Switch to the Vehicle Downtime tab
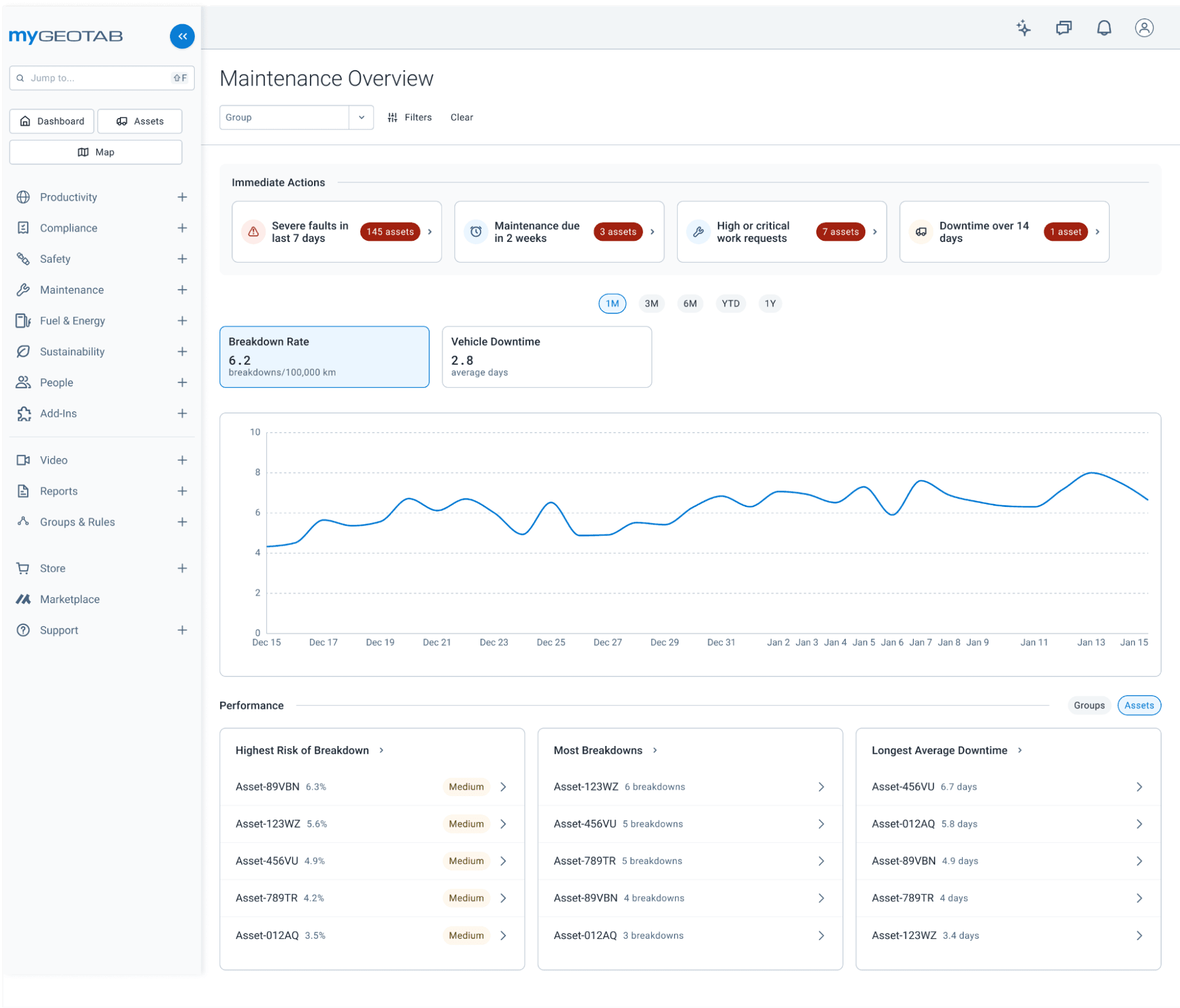This screenshot has height=1008, width=1180. tap(546, 356)
